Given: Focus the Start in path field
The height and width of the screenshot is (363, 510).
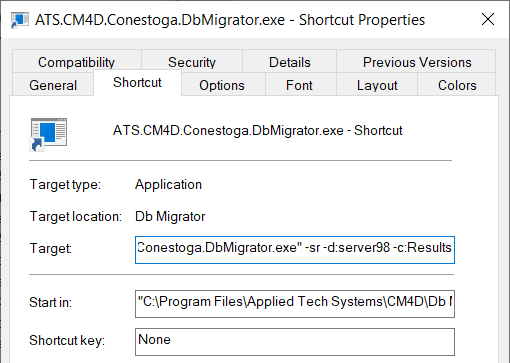Looking at the screenshot, I should point(295,304).
